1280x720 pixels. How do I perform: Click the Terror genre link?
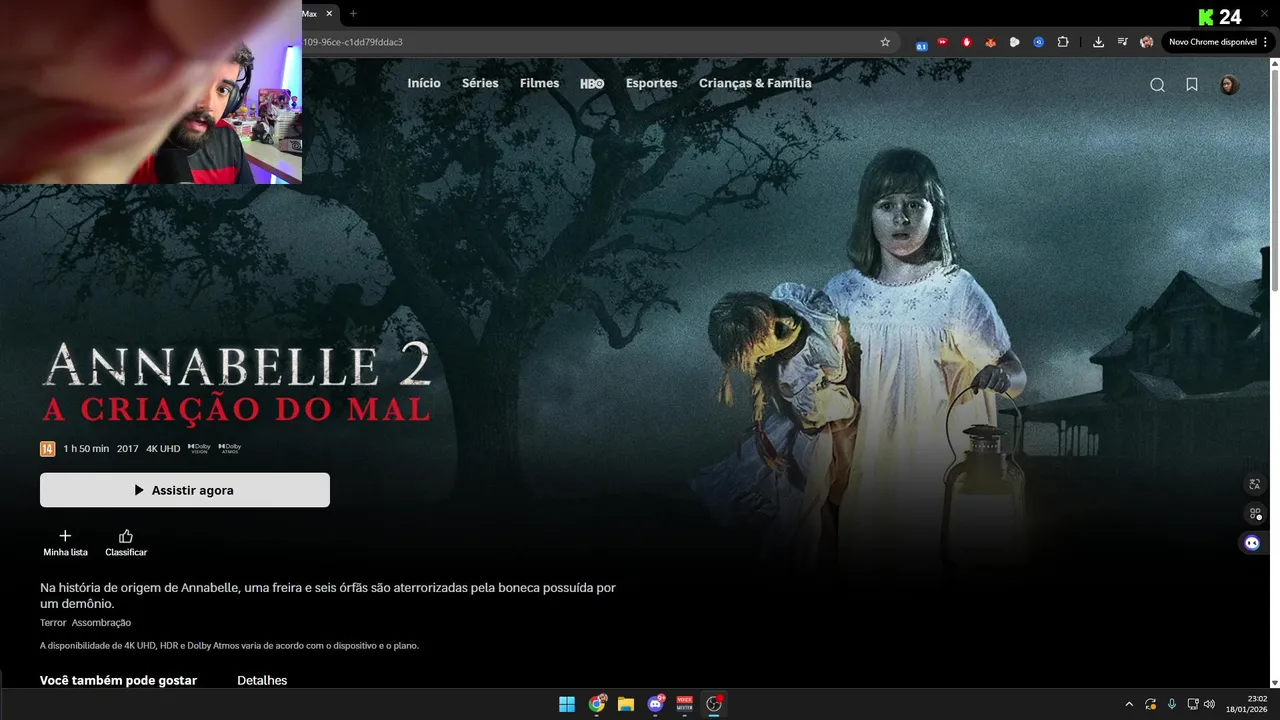pos(53,622)
